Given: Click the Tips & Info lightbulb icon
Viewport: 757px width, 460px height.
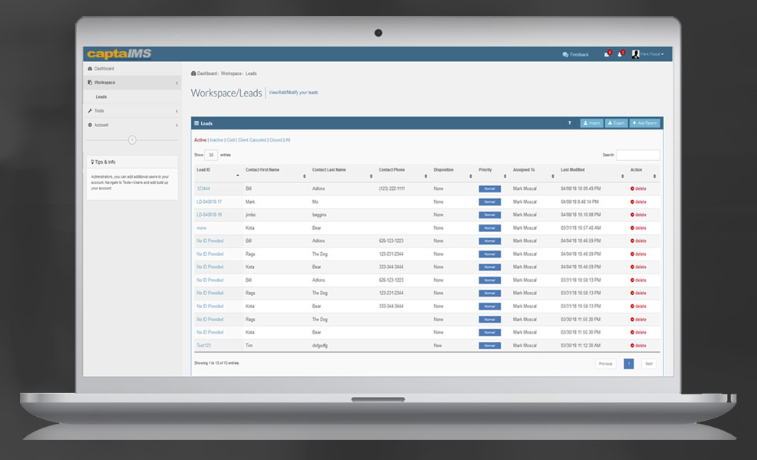Looking at the screenshot, I should click(x=92, y=162).
